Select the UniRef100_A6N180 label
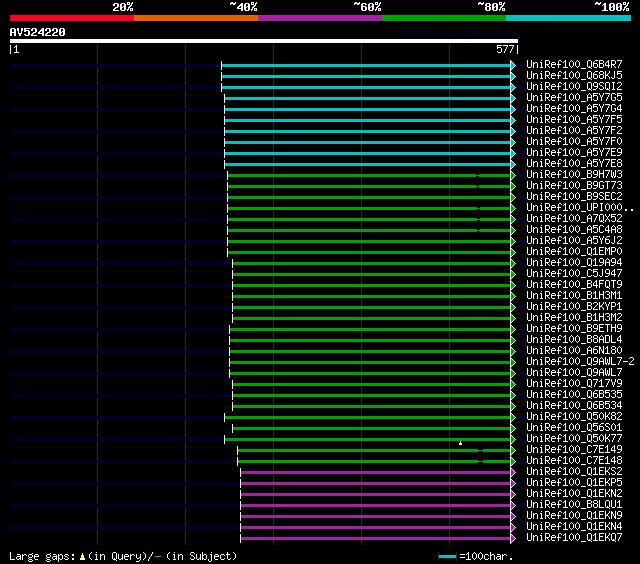The height and width of the screenshot is (564, 640). coord(574,351)
